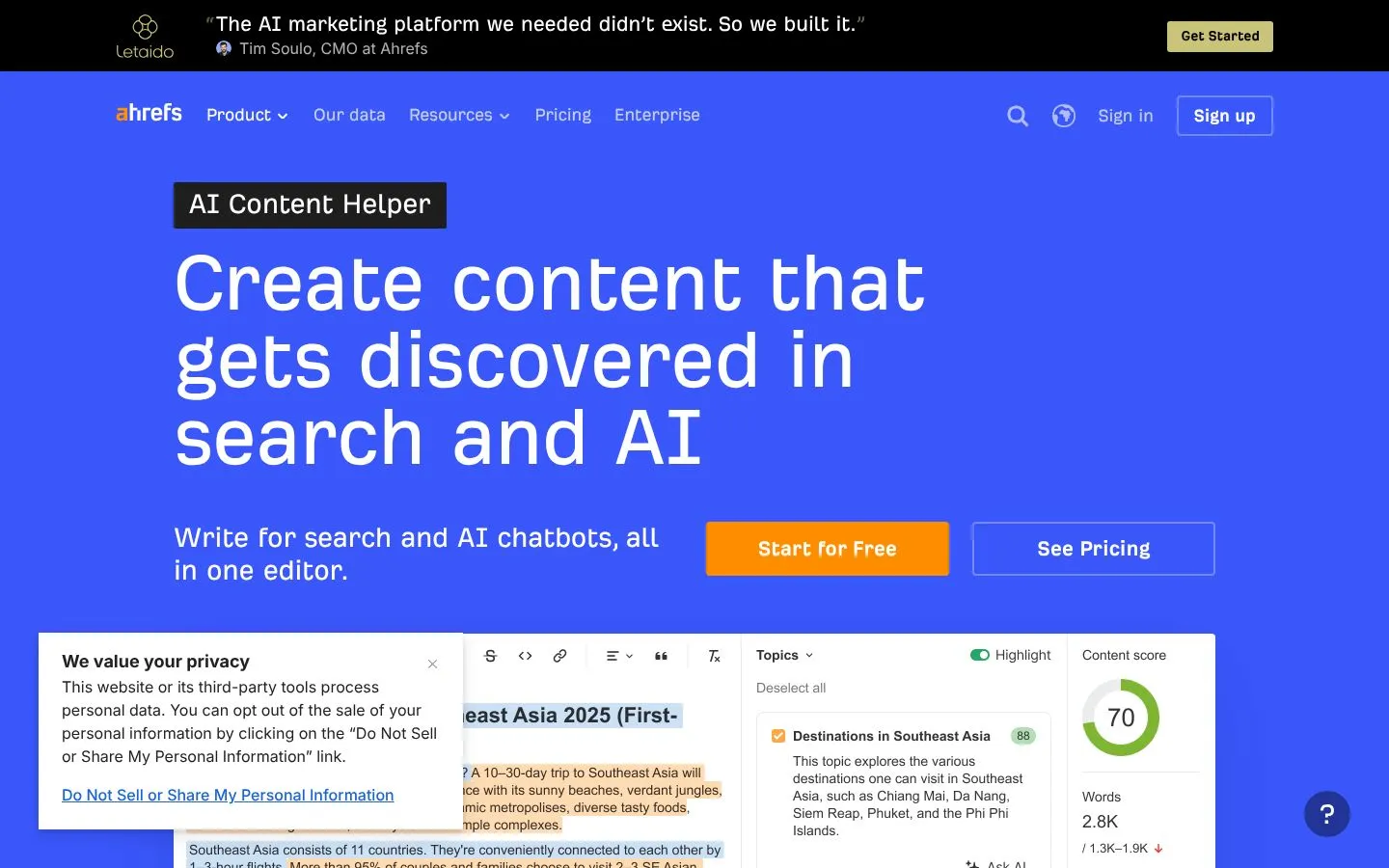Go to Our data page

click(x=349, y=115)
